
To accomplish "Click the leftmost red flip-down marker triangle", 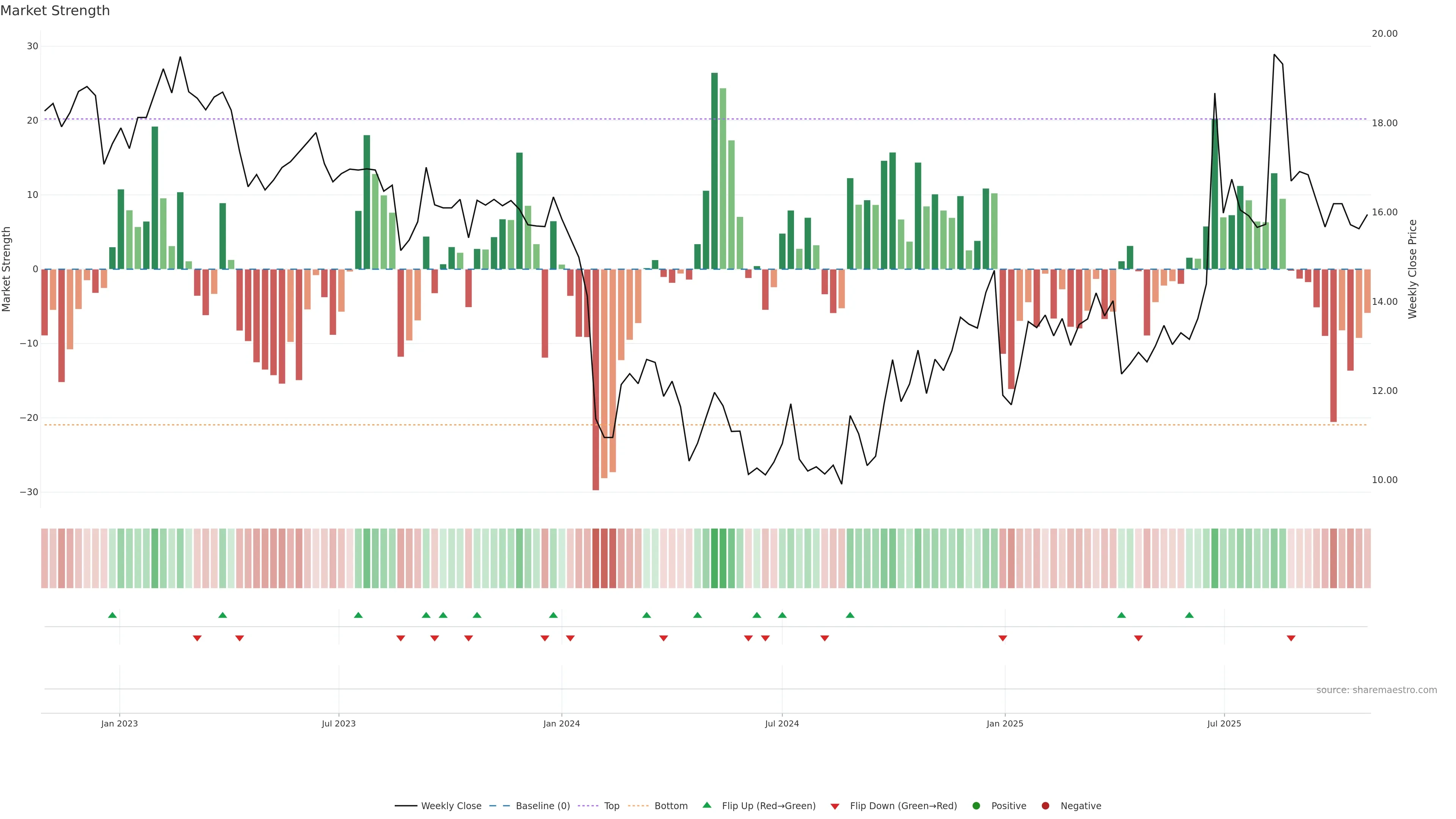I will point(197,638).
